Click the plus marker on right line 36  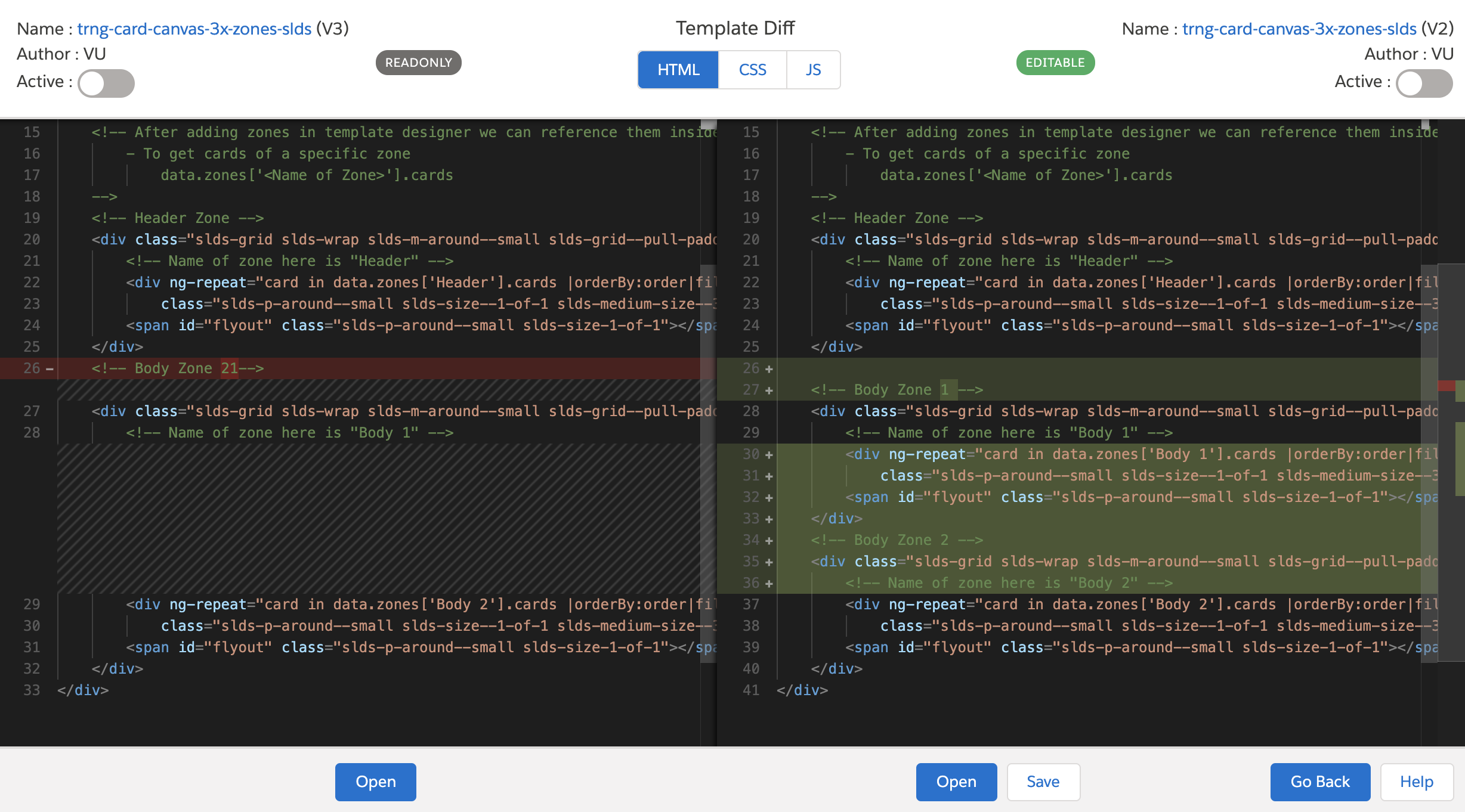(x=769, y=584)
